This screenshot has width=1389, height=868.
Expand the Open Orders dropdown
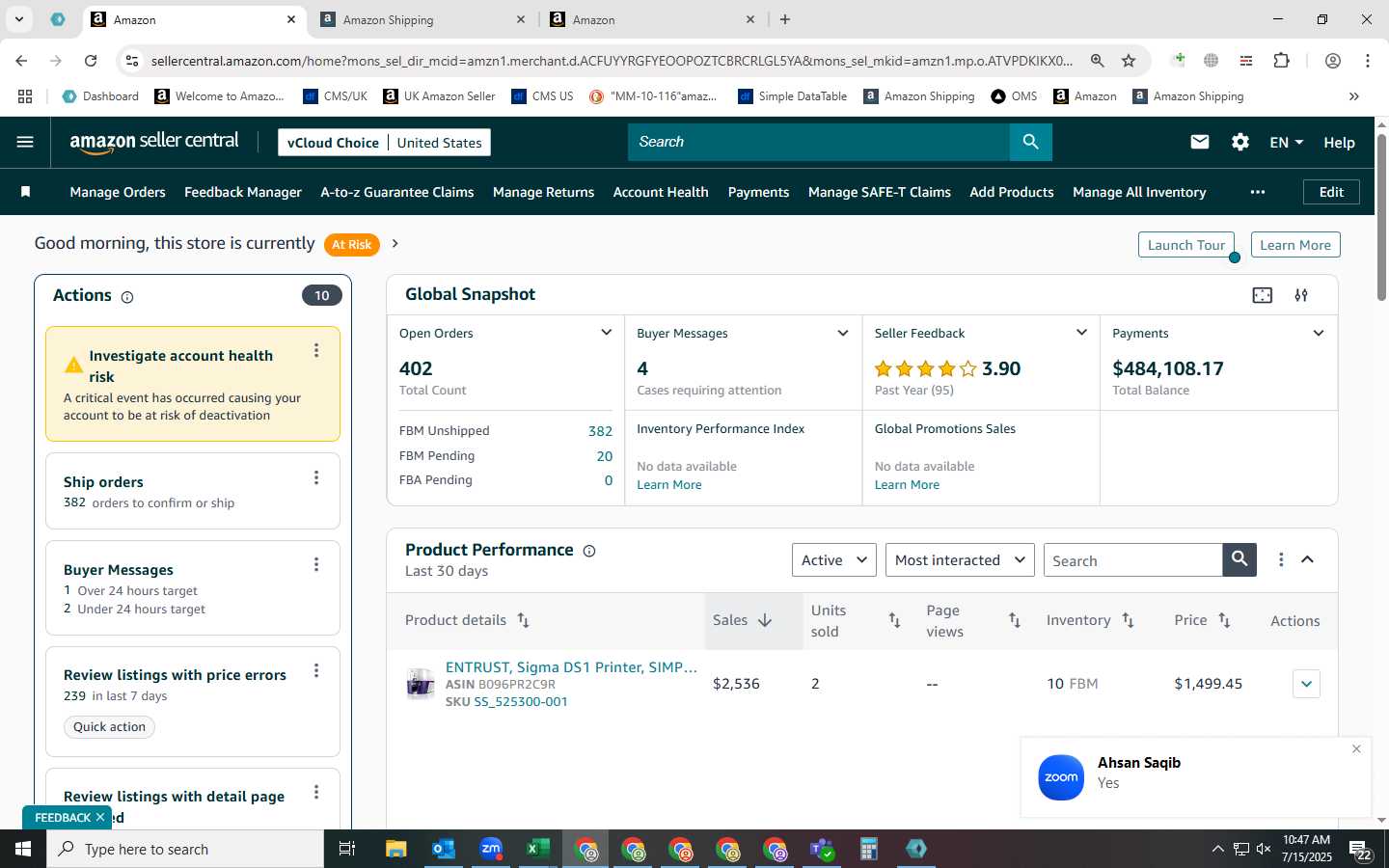click(606, 333)
